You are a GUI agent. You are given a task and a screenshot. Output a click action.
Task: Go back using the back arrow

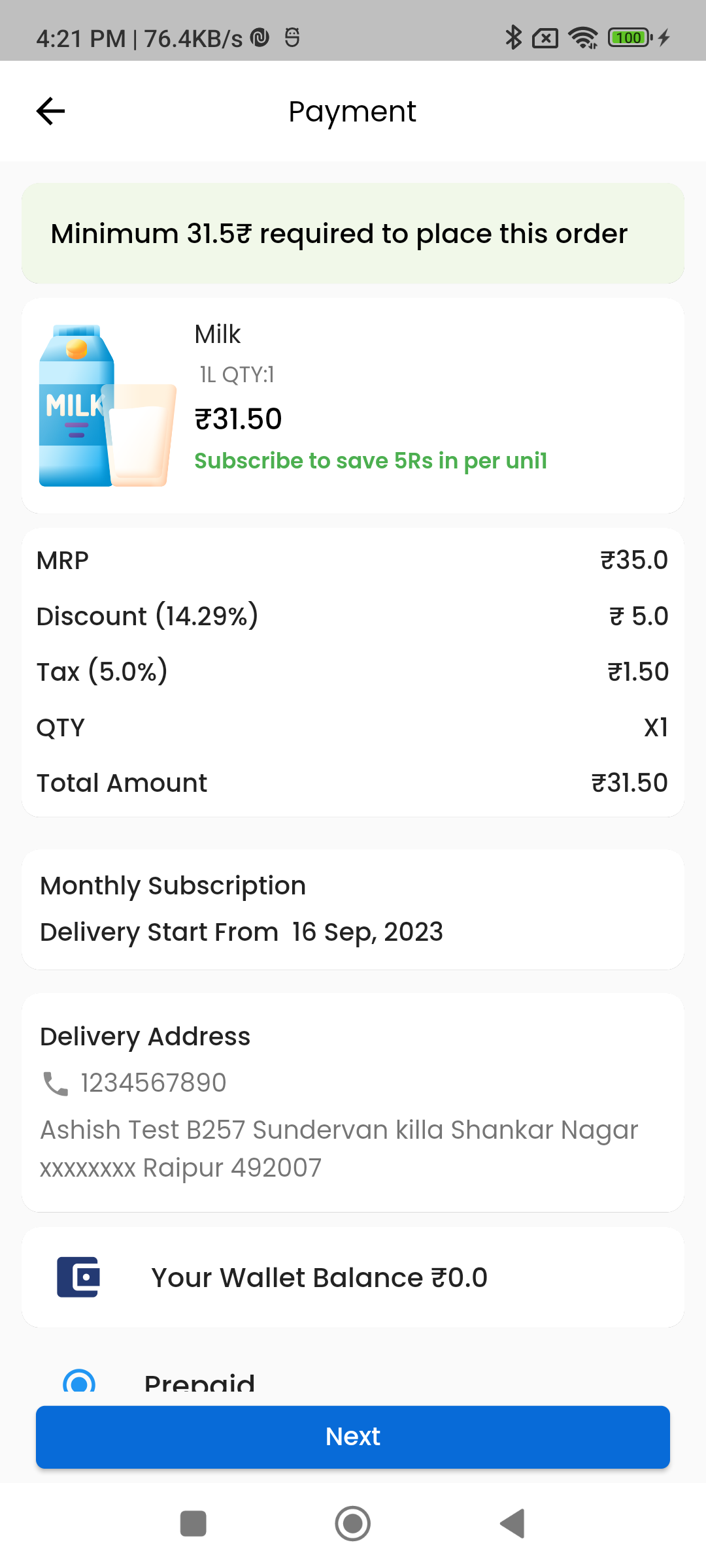tap(50, 111)
